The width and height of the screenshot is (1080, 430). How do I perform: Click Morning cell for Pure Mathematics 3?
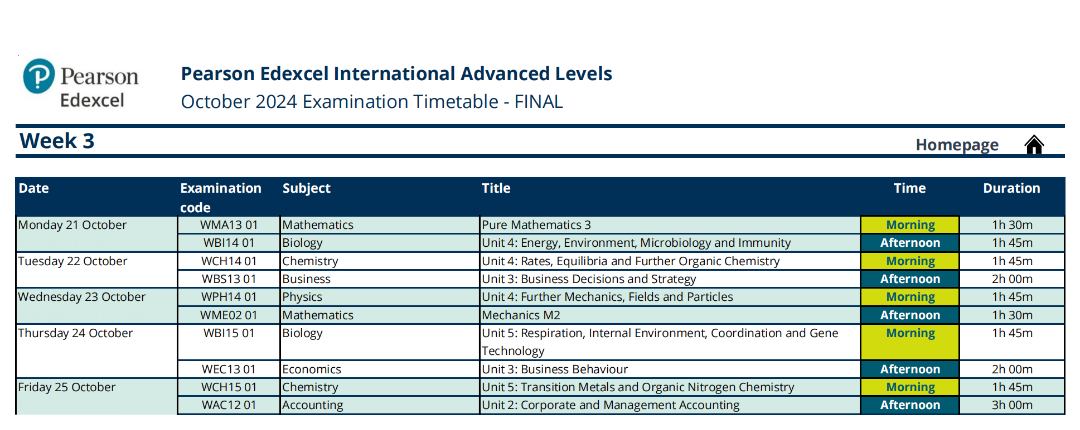910,225
